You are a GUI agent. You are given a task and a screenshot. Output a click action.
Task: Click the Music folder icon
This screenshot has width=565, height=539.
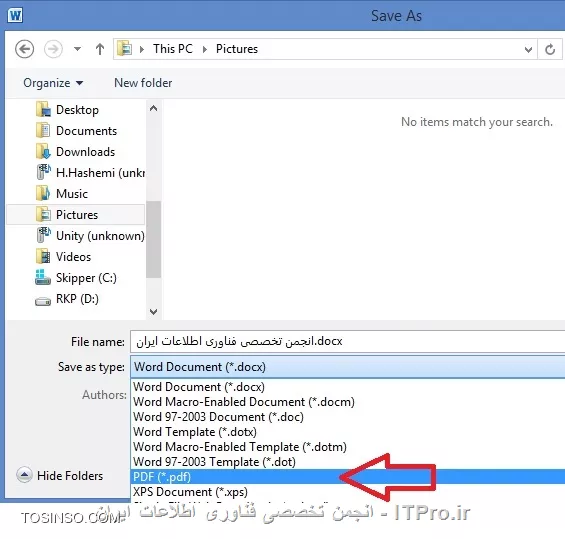pos(43,193)
